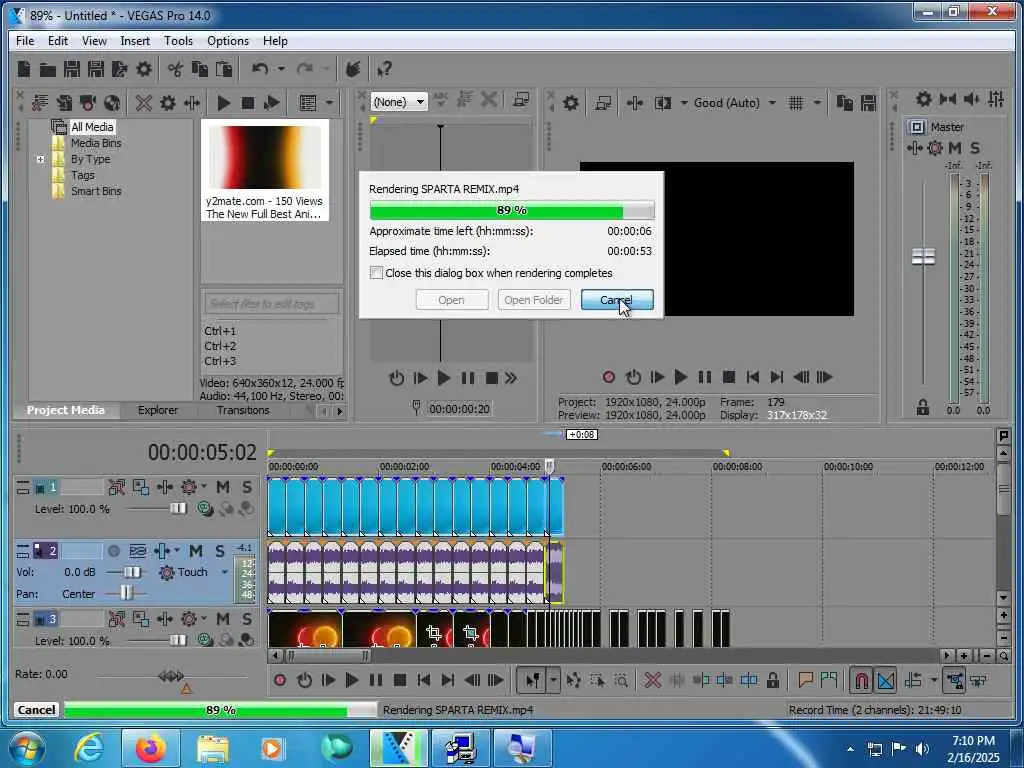Click Remove Selected Media red X icon
This screenshot has height=768, width=1024.
click(x=144, y=103)
